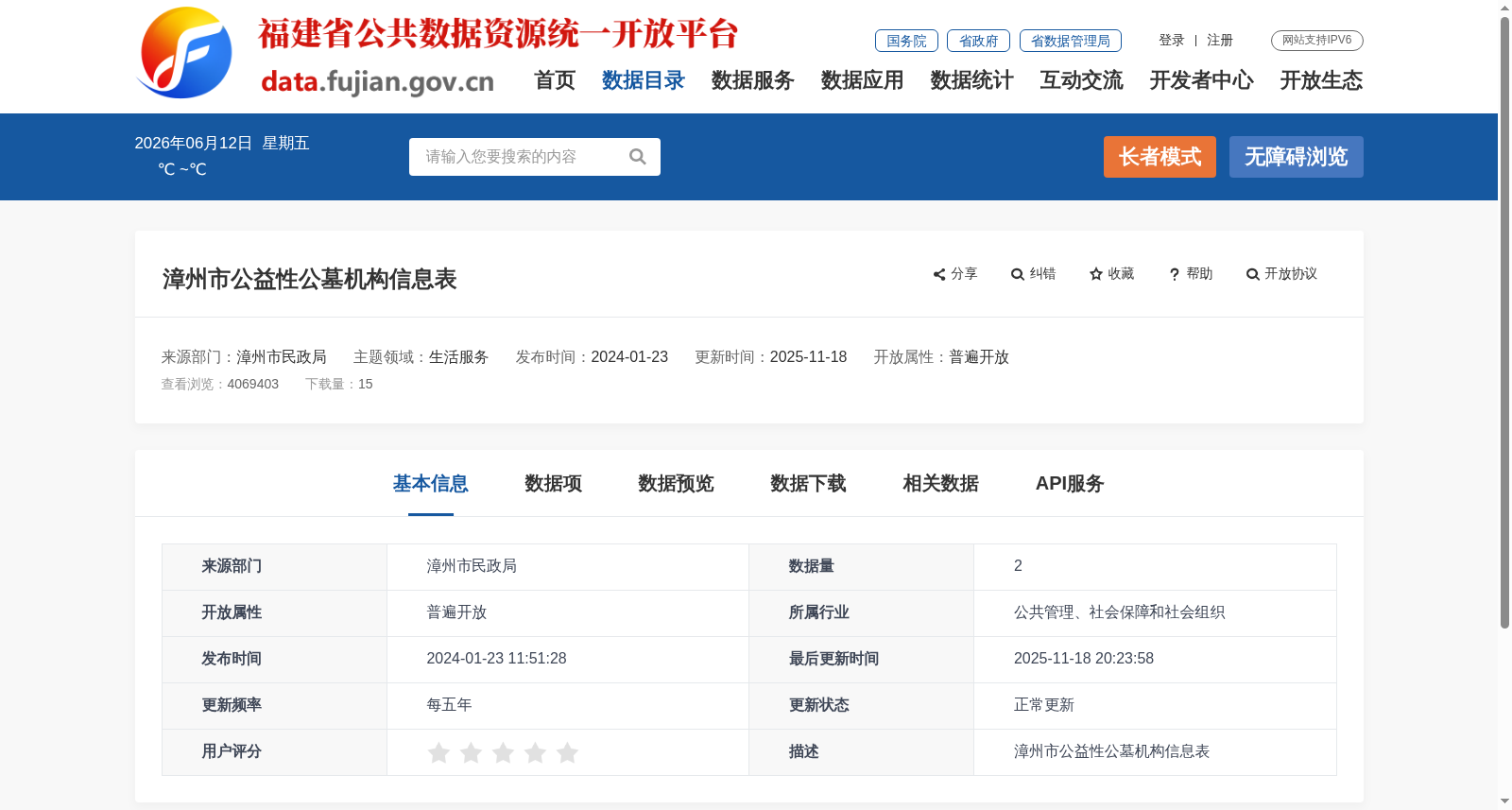
Task: Click the 查看浏览 count 4069403
Action: [252, 385]
